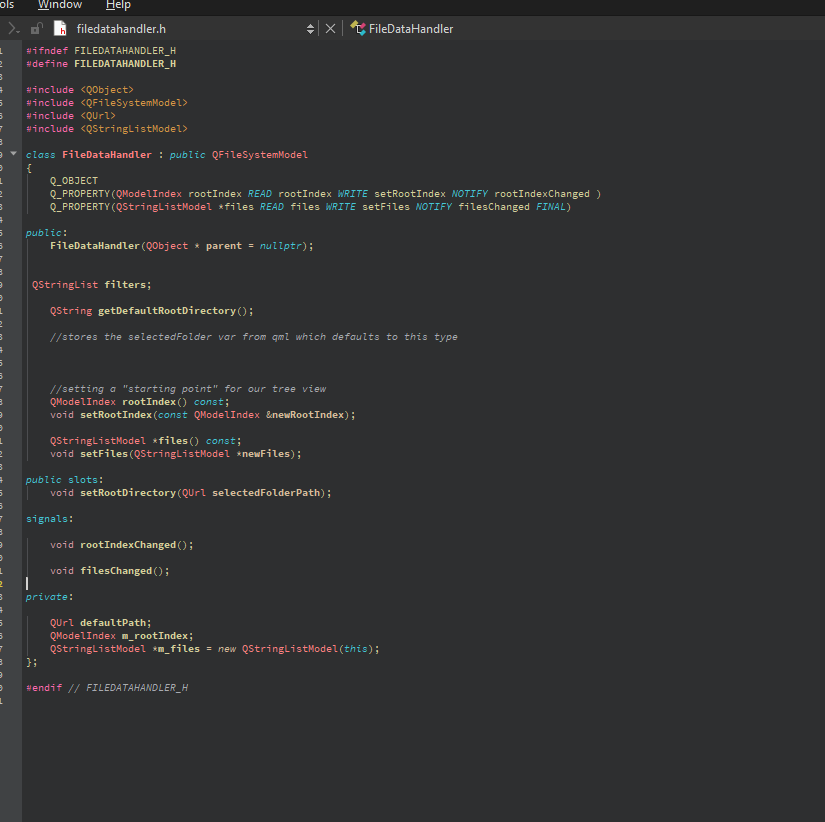This screenshot has width=825, height=822.
Task: Click the '#include <QObject>' line
Action: [x=80, y=90]
